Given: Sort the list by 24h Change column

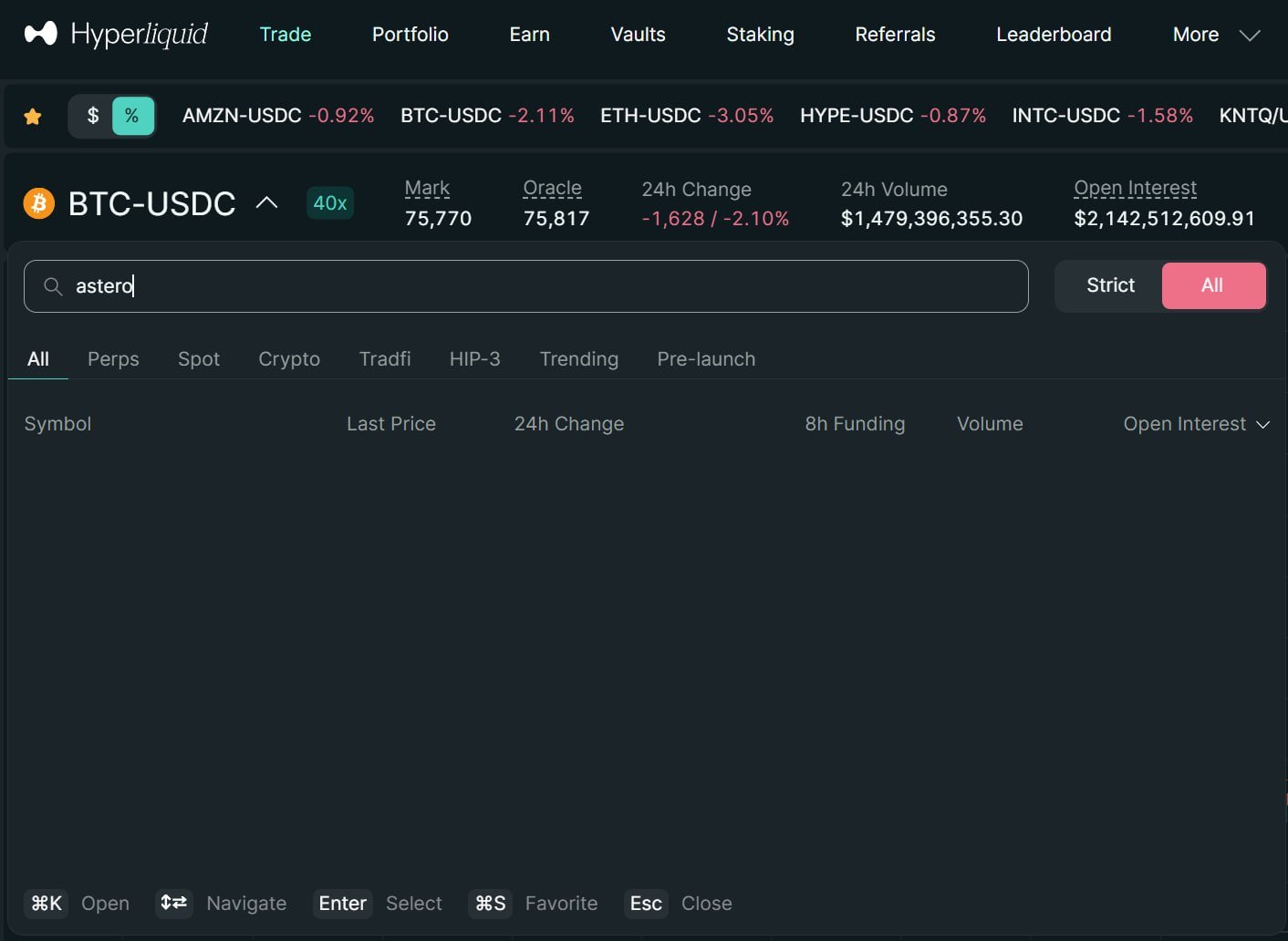Looking at the screenshot, I should coord(568,424).
